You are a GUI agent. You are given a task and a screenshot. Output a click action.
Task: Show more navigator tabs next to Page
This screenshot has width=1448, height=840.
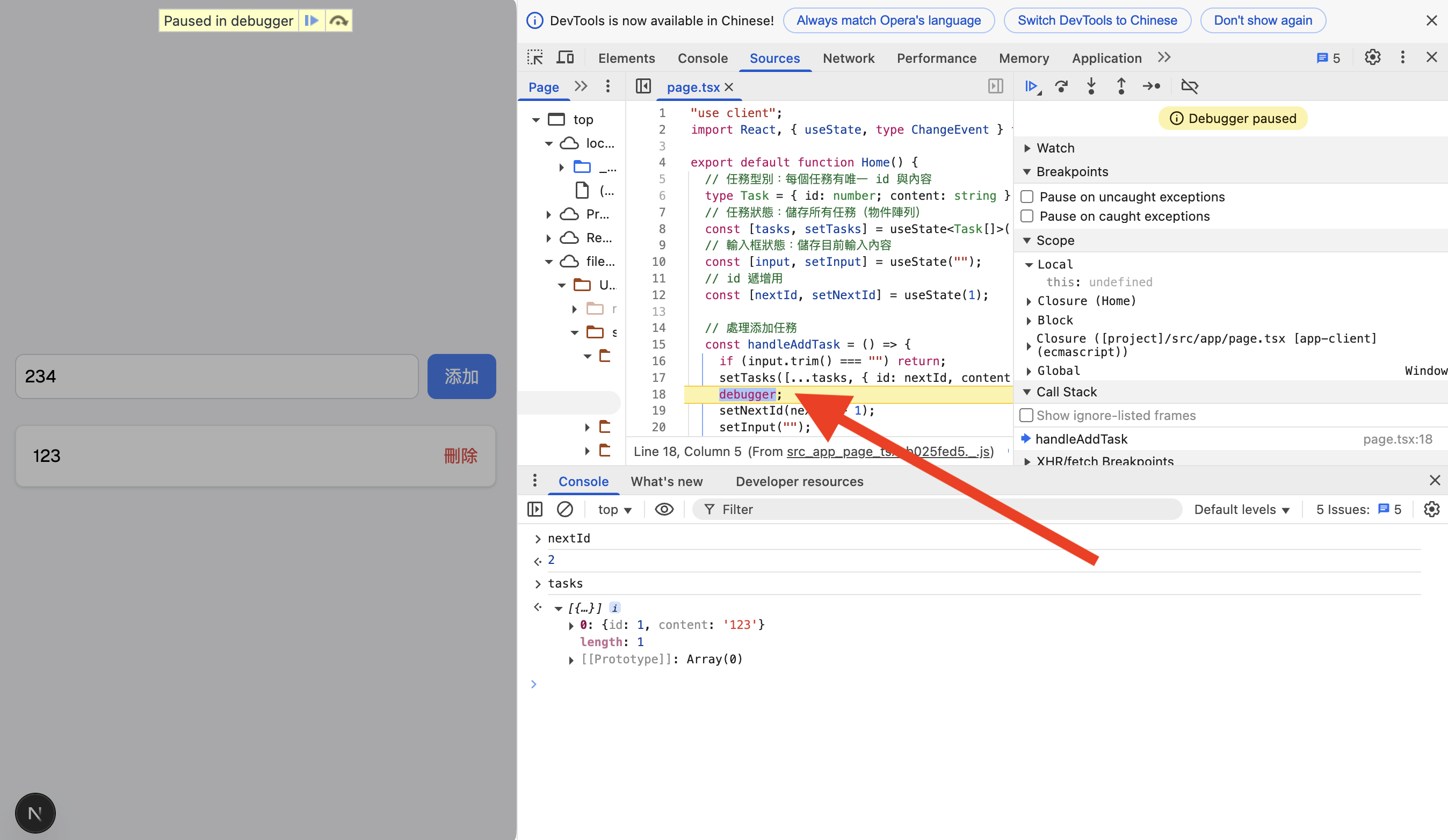point(581,86)
